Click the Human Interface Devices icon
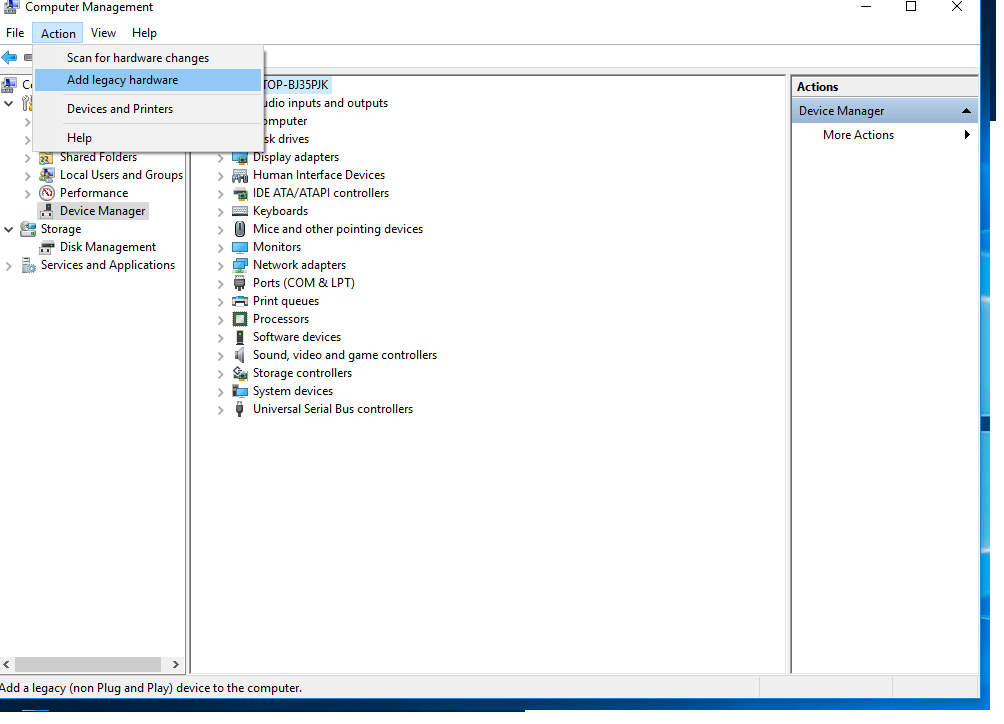Screen dimensions: 1004x724 point(240,175)
